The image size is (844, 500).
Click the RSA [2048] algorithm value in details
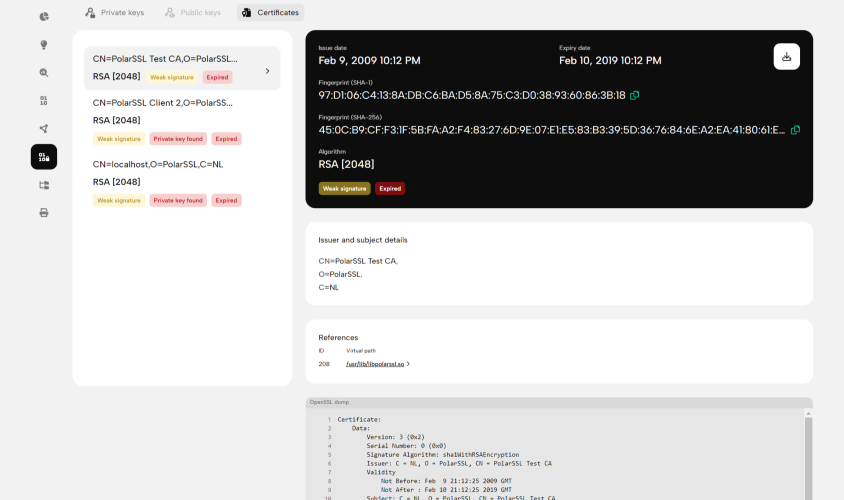(346, 164)
